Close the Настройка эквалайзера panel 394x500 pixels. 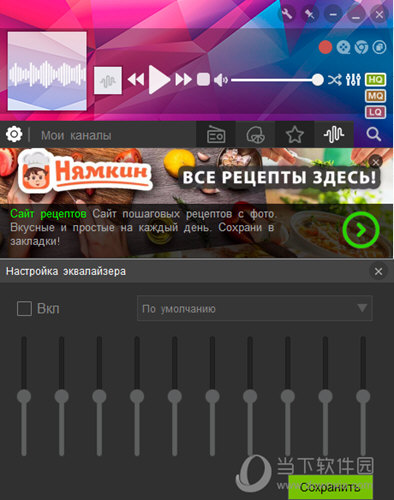click(378, 271)
